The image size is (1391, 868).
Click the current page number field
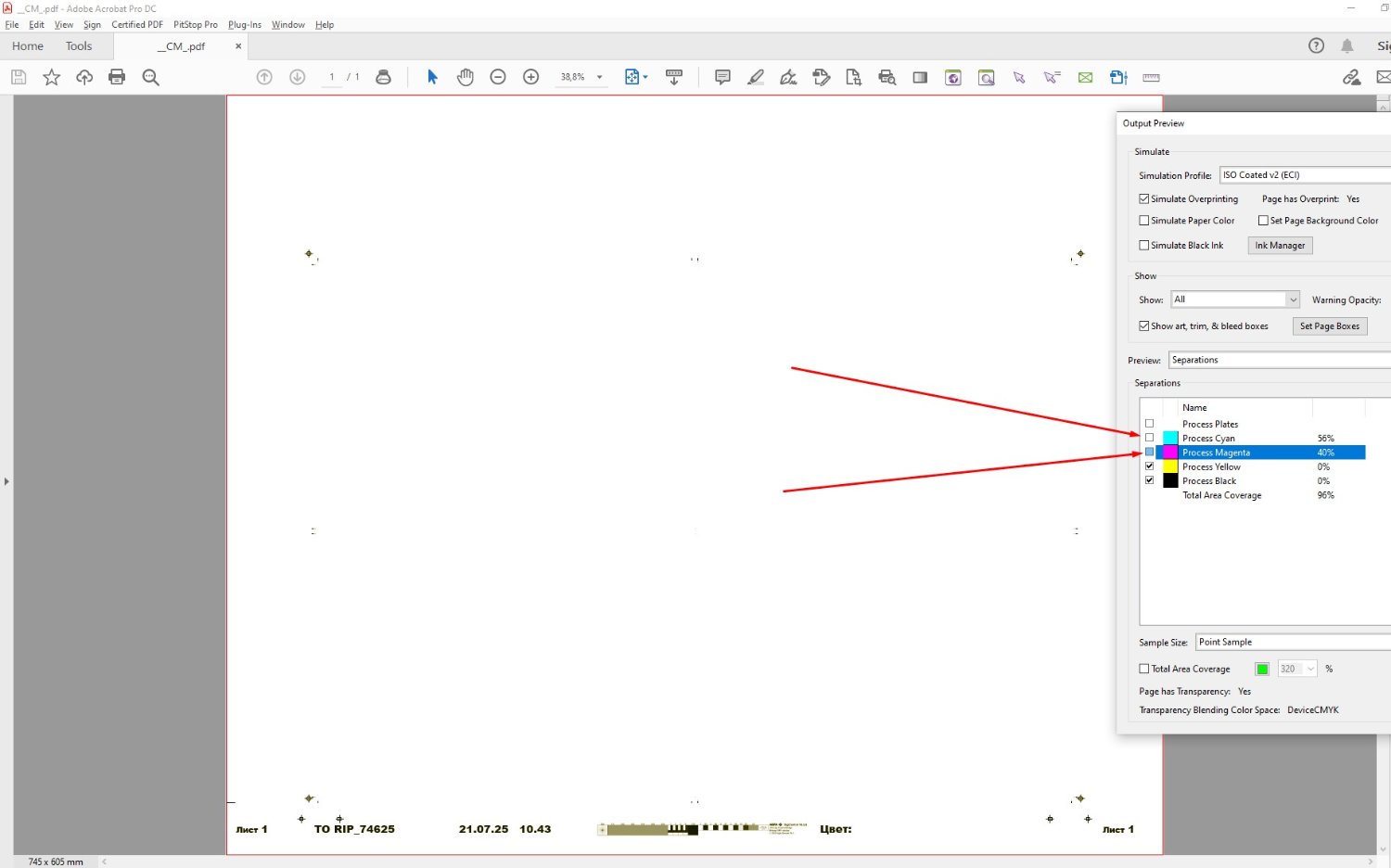click(332, 77)
